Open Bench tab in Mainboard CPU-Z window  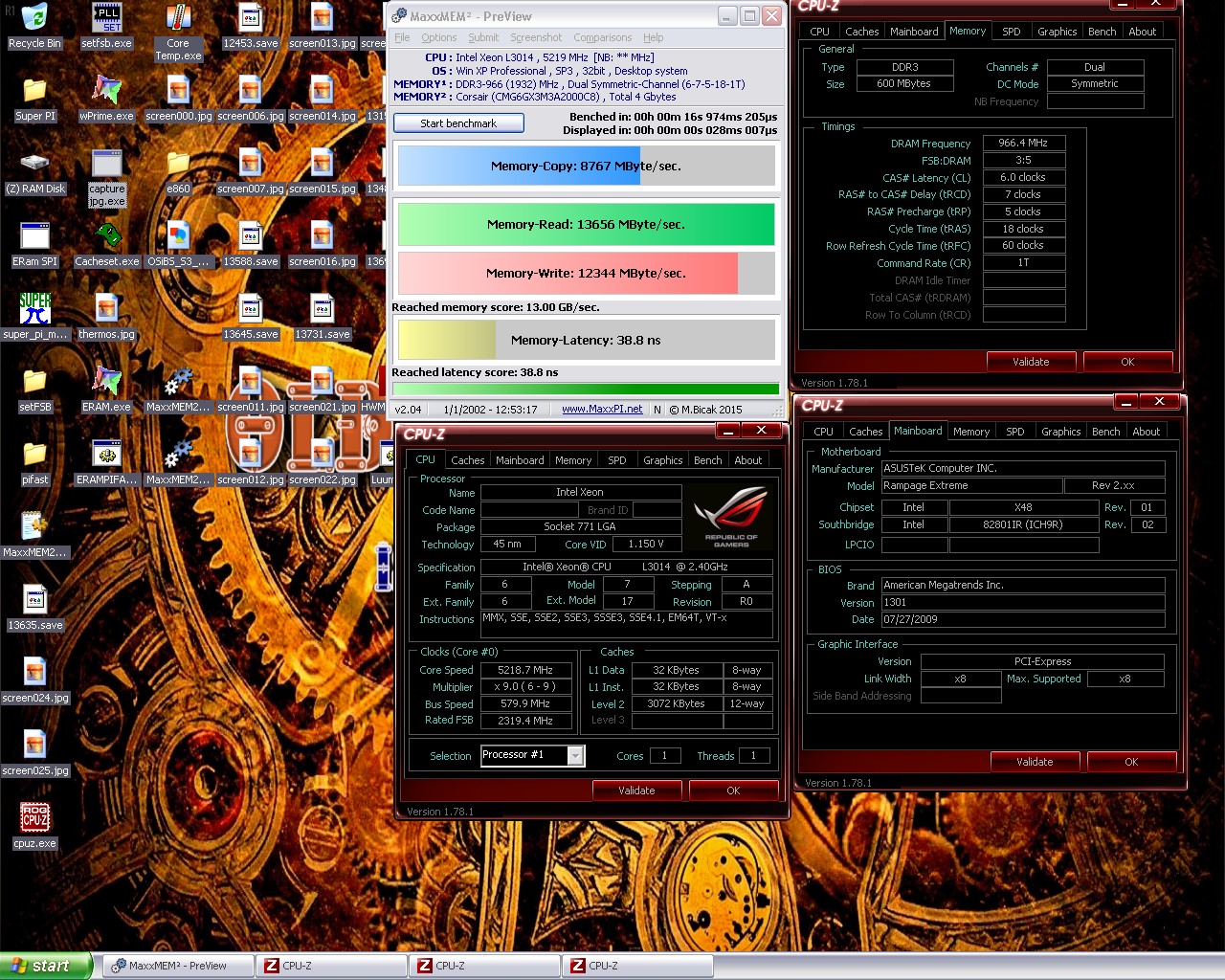(1106, 432)
